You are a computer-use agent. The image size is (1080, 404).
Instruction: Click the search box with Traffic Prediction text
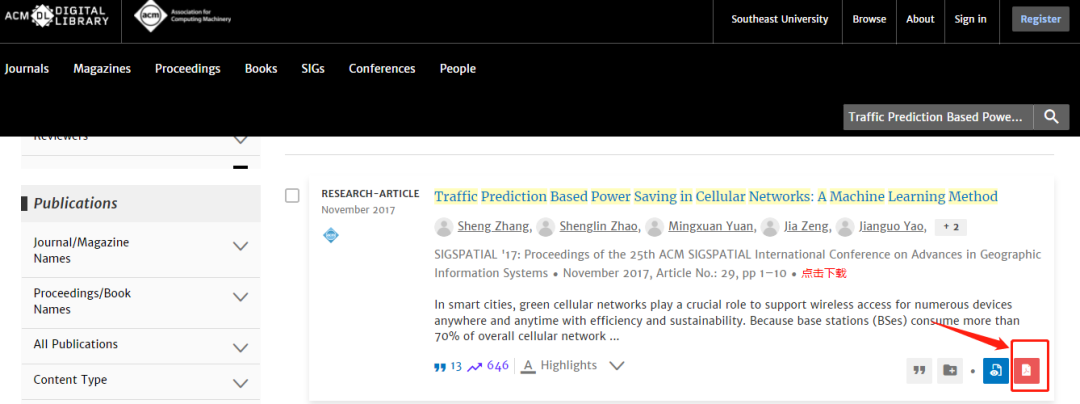tap(936, 117)
